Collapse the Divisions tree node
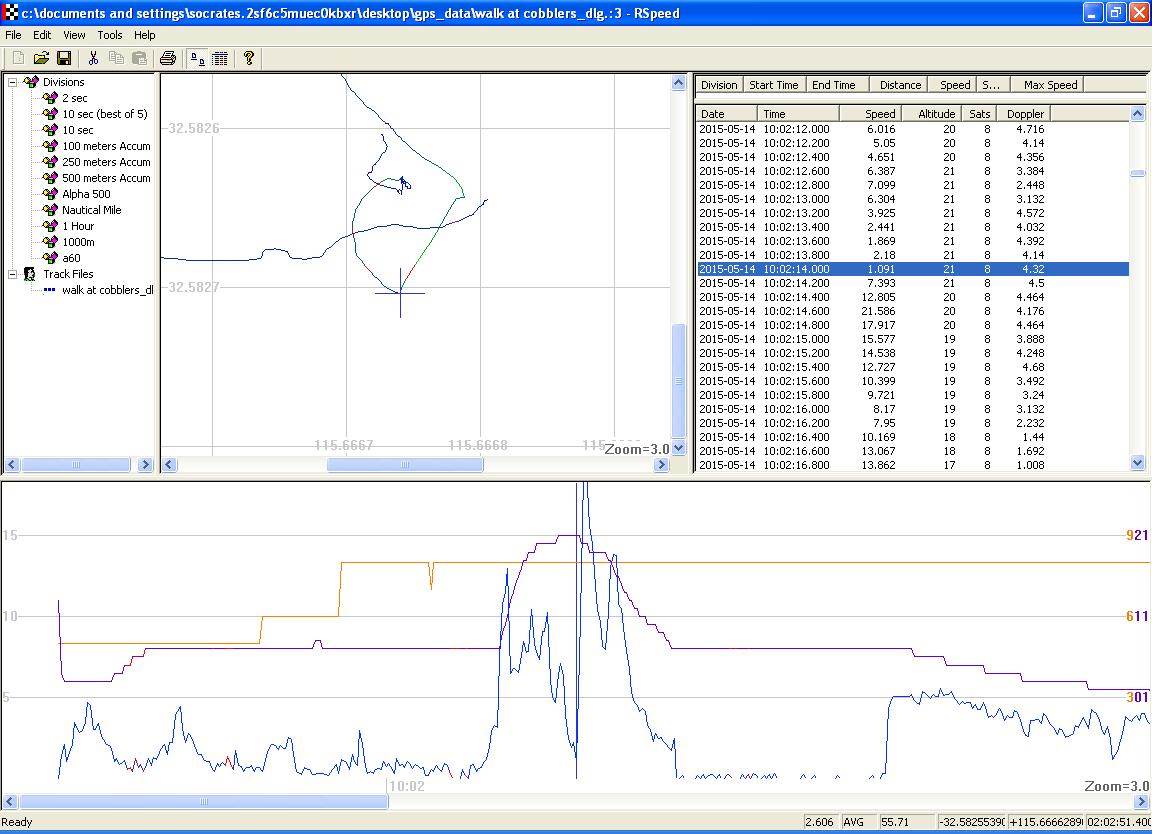The image size is (1152, 834). click(x=13, y=82)
